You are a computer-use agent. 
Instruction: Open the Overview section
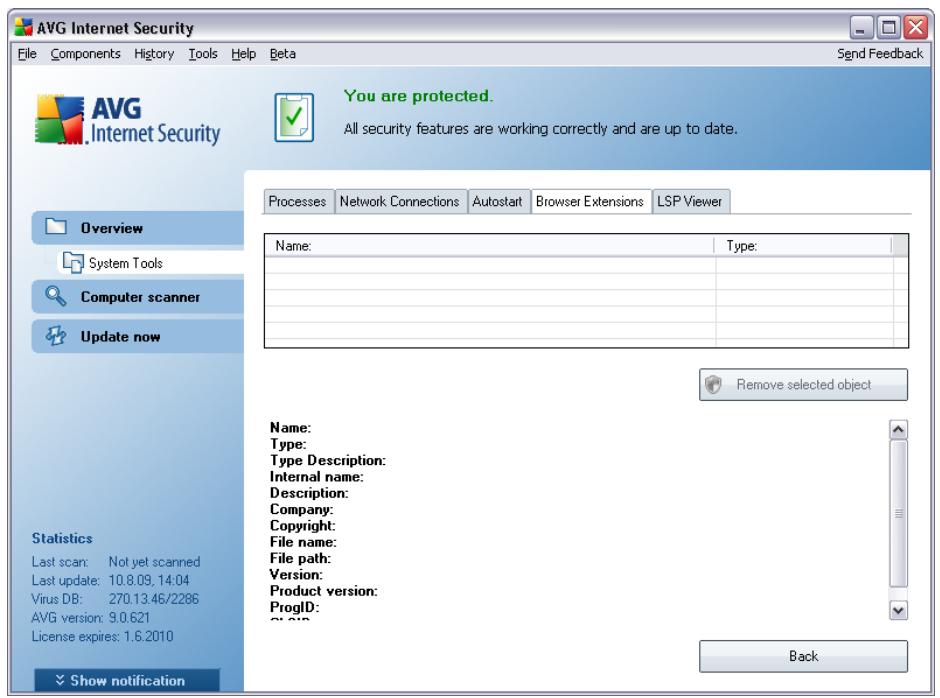[138, 227]
